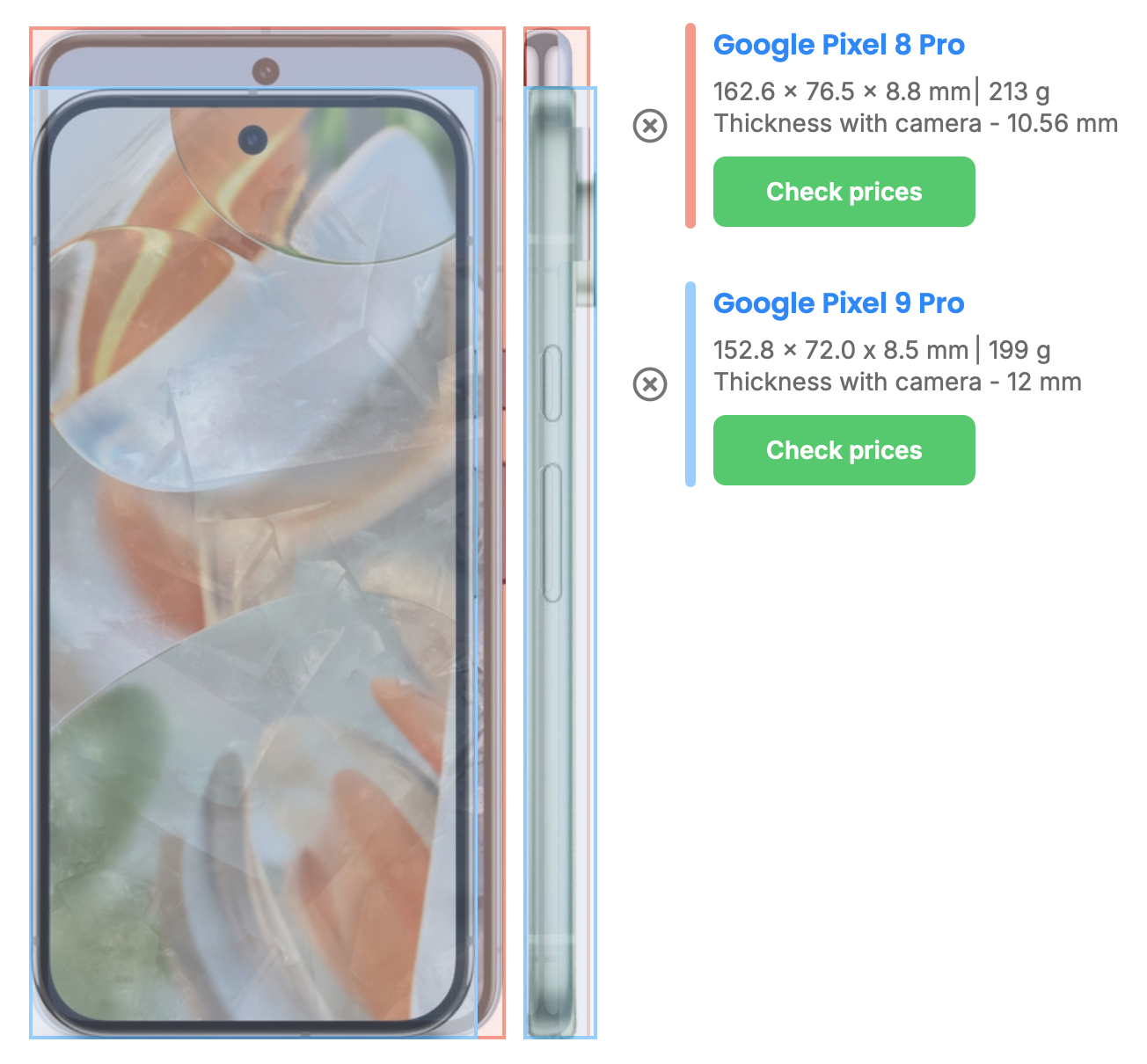Select the red color bar beside Pixel 8 Pro

(x=690, y=126)
